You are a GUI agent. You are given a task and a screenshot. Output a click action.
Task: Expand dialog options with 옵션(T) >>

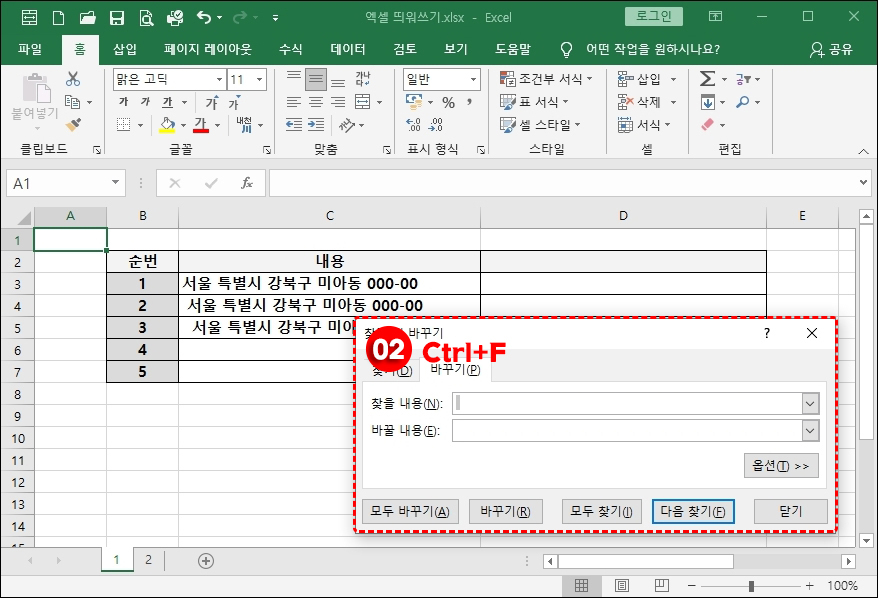click(781, 466)
